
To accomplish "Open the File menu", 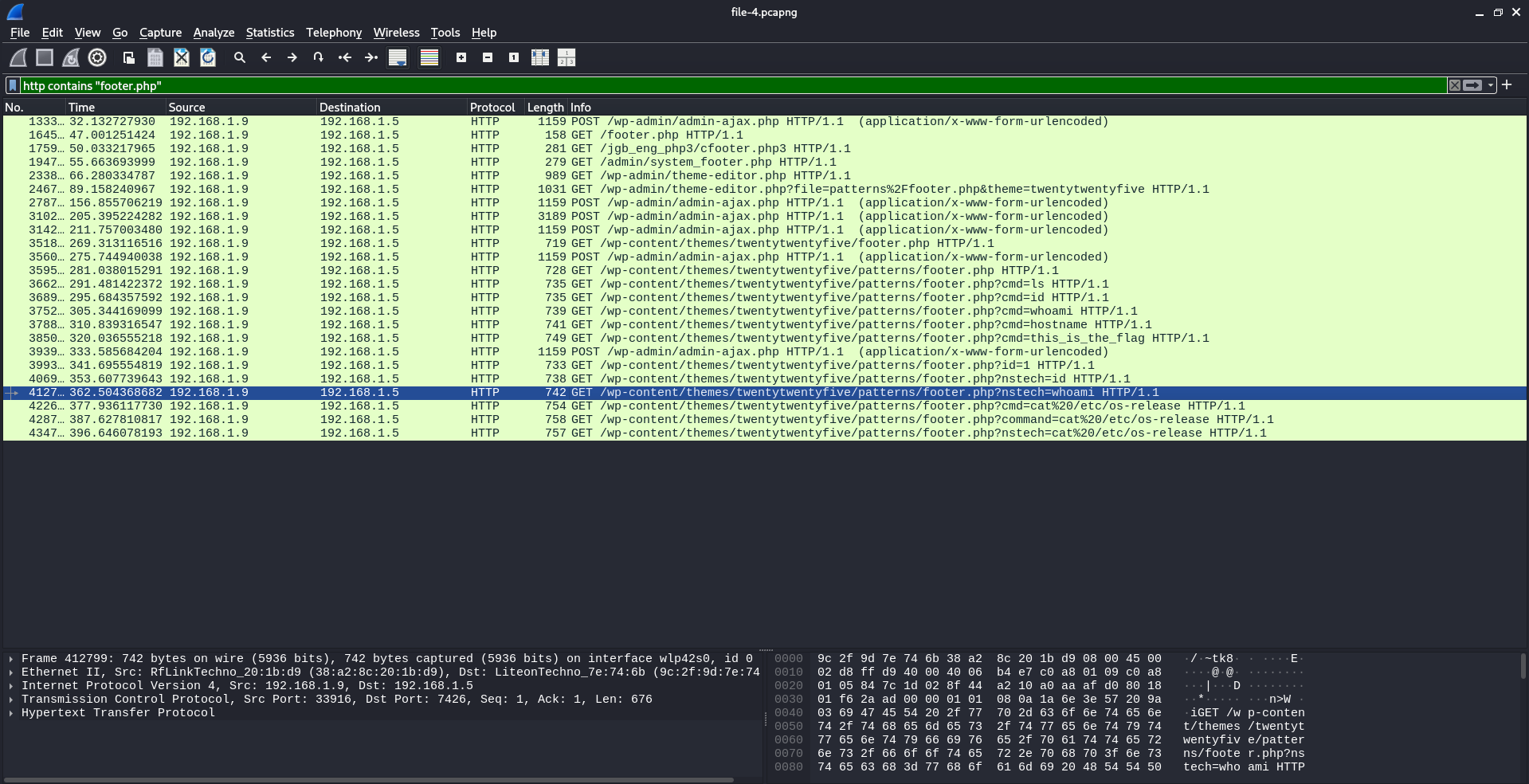I will pyautogui.click(x=20, y=33).
